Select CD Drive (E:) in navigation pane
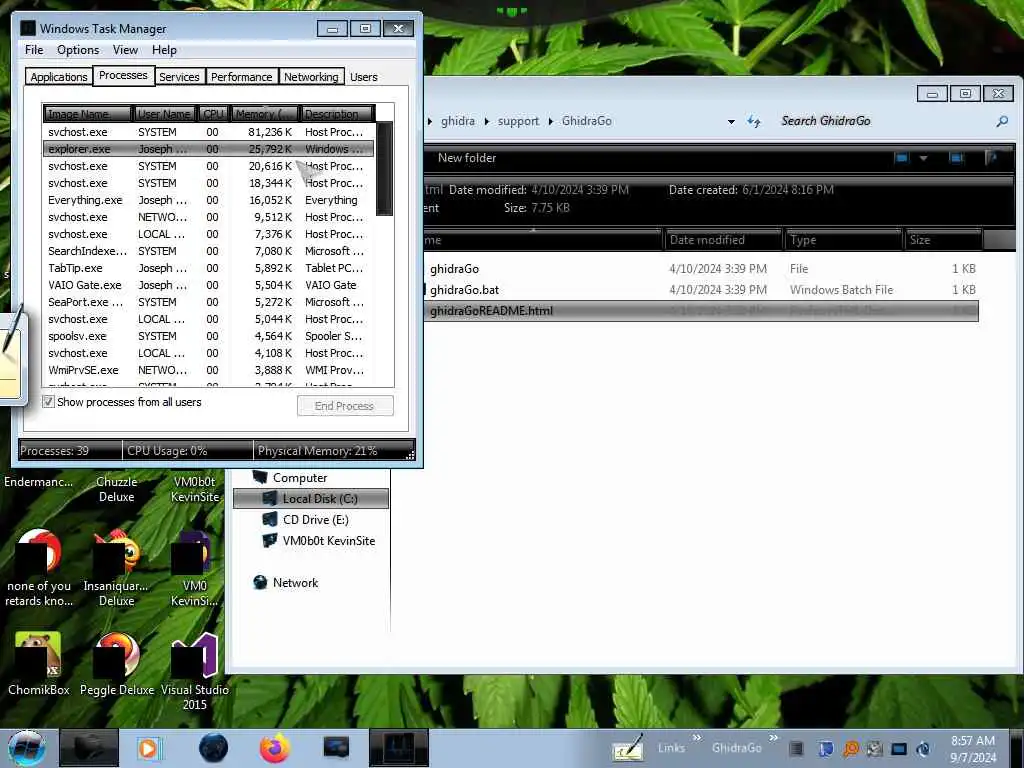1024x768 pixels. [x=306, y=520]
